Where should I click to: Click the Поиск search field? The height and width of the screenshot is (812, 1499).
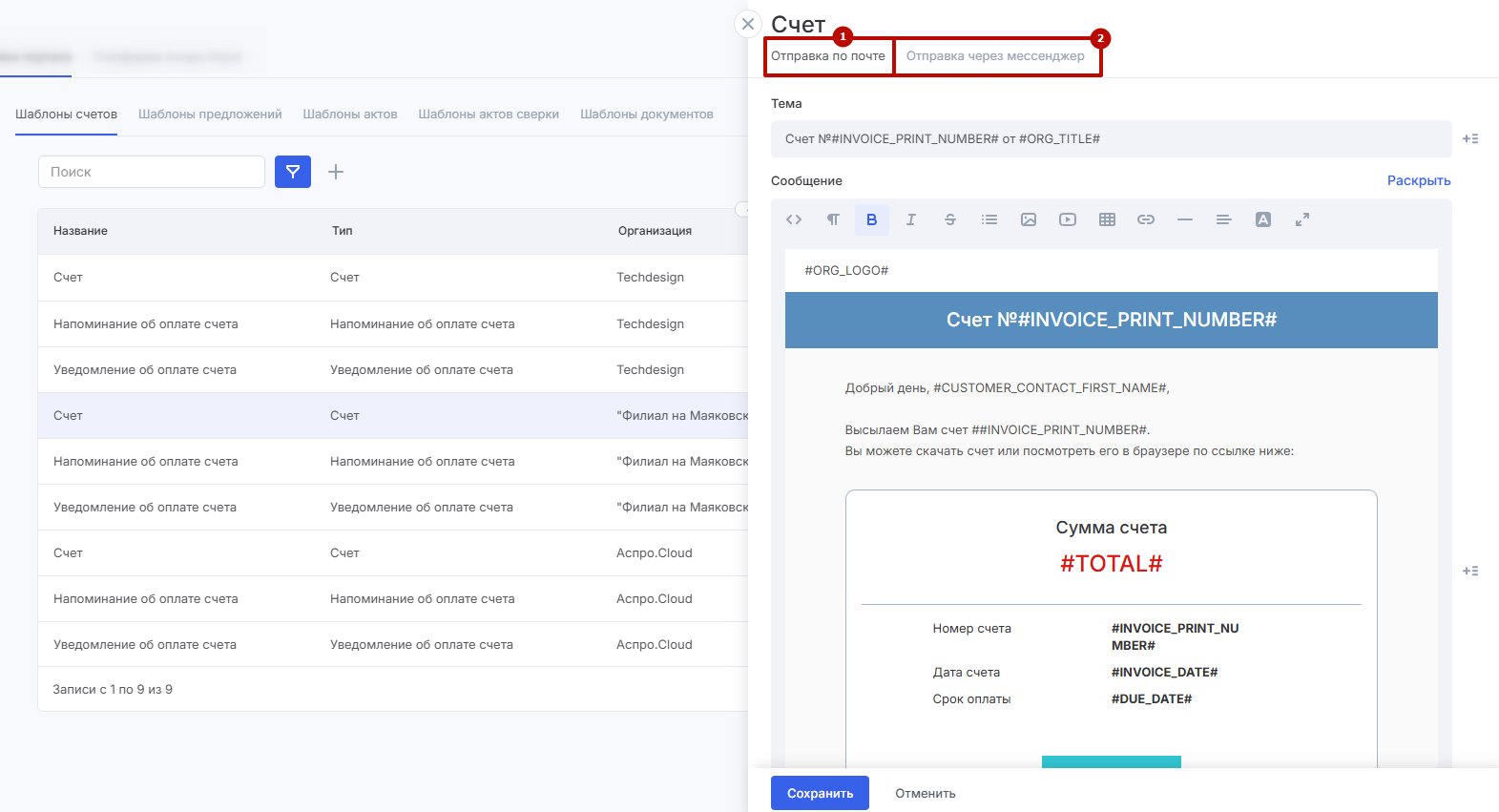coord(152,172)
